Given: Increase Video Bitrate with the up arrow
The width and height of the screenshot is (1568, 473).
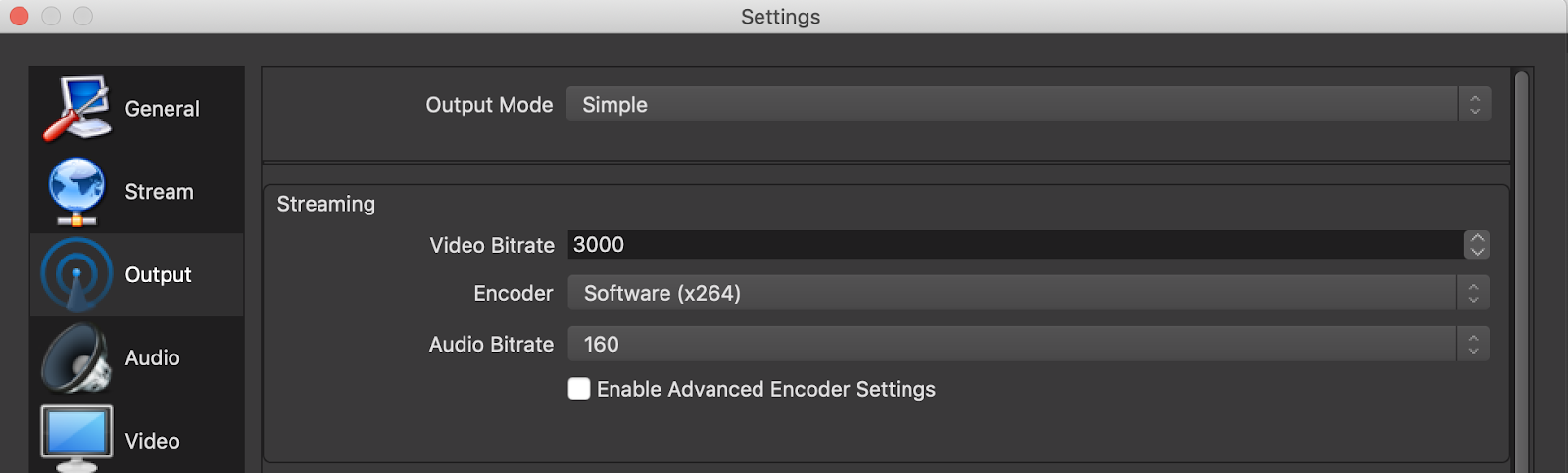Looking at the screenshot, I should pos(1477,238).
